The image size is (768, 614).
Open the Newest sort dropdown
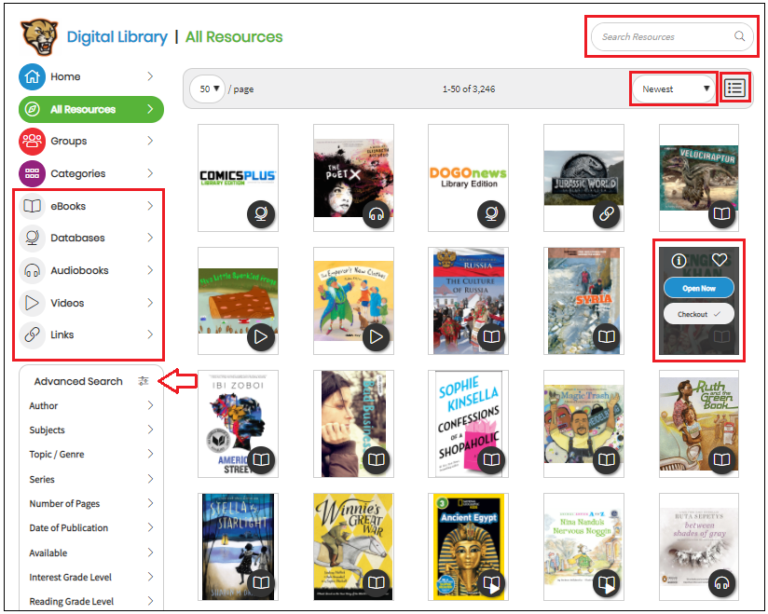click(677, 89)
